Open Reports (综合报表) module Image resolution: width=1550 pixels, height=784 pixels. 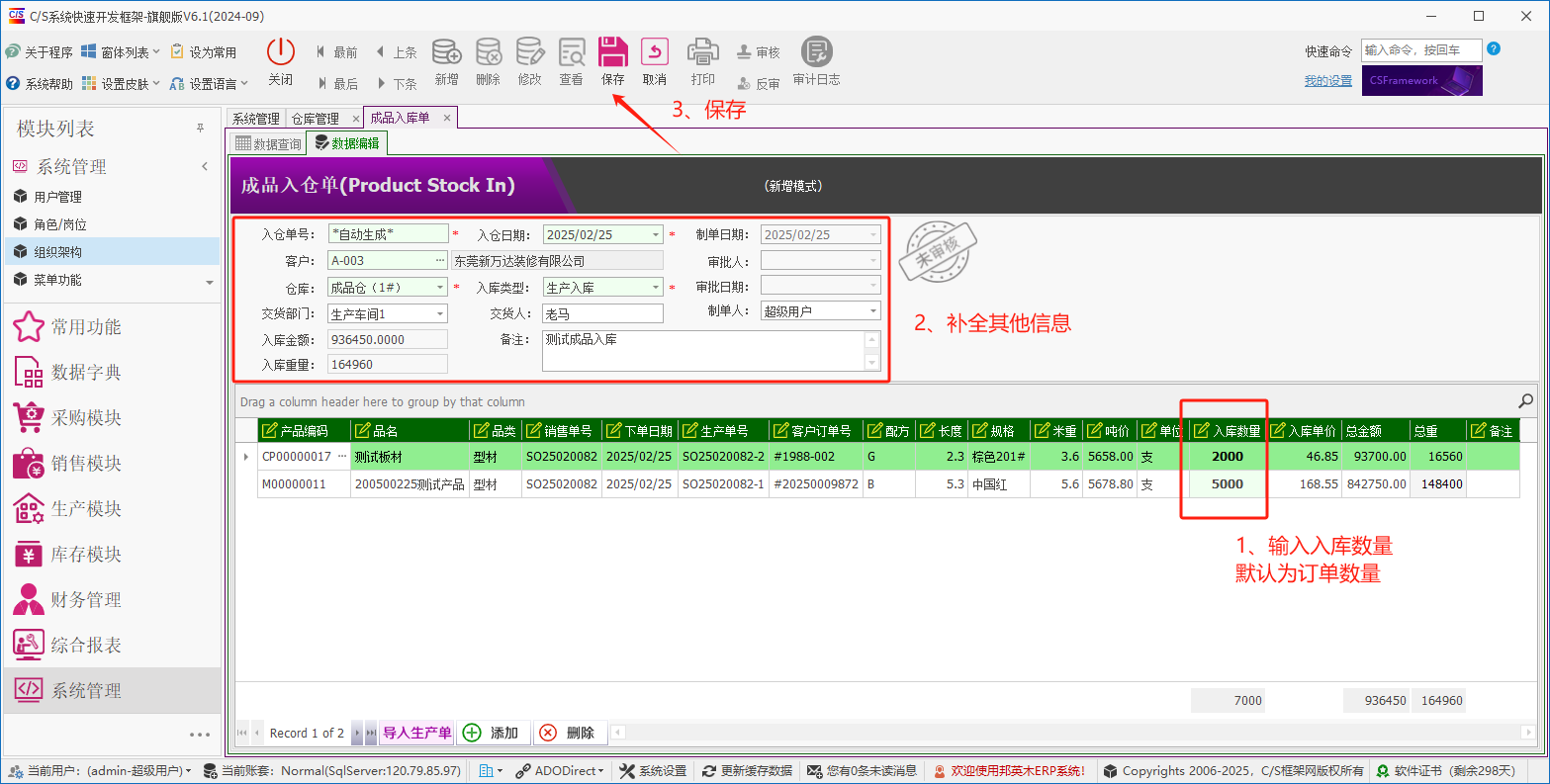(x=112, y=645)
